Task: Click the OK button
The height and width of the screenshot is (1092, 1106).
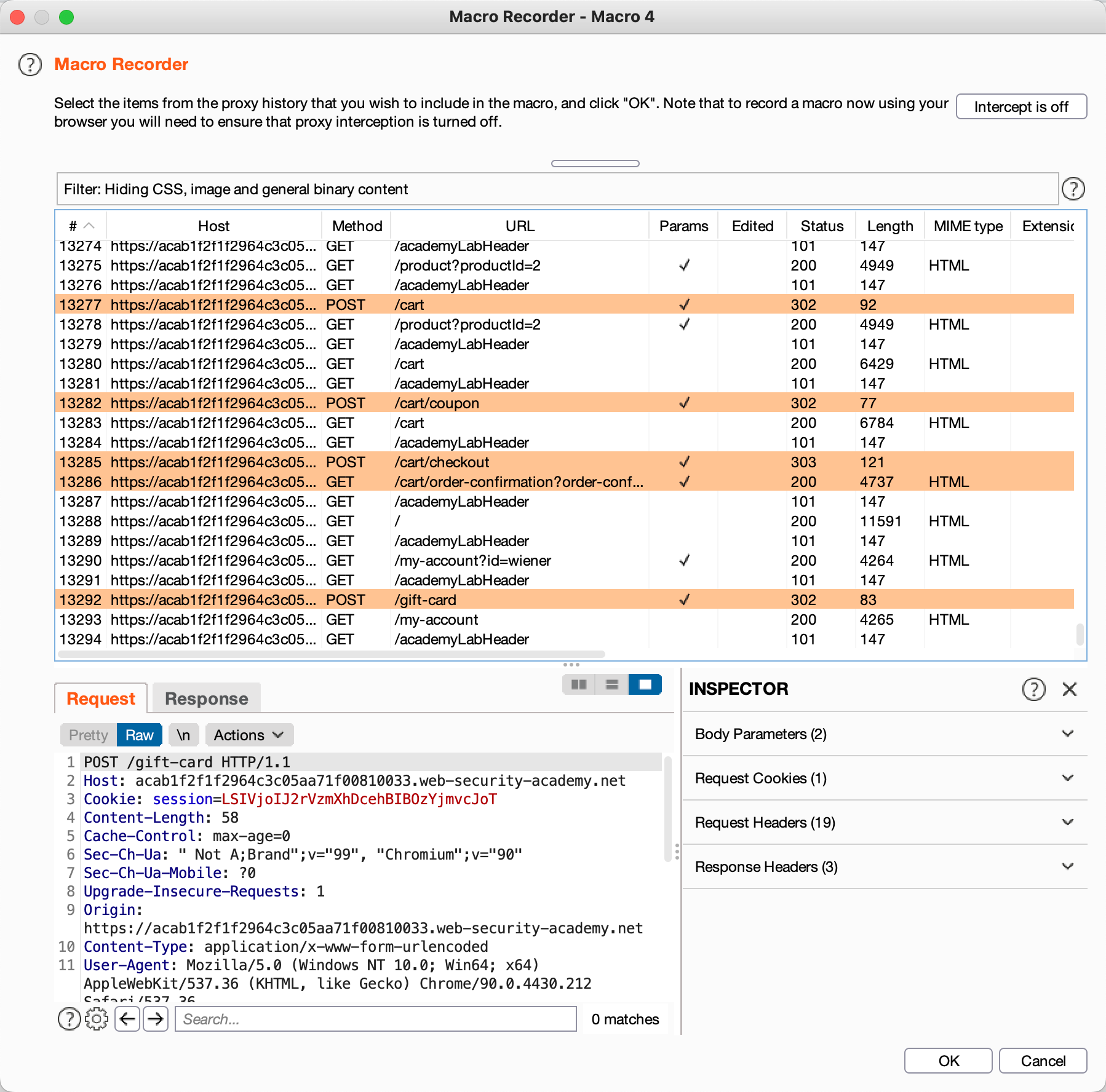Action: [x=948, y=1061]
